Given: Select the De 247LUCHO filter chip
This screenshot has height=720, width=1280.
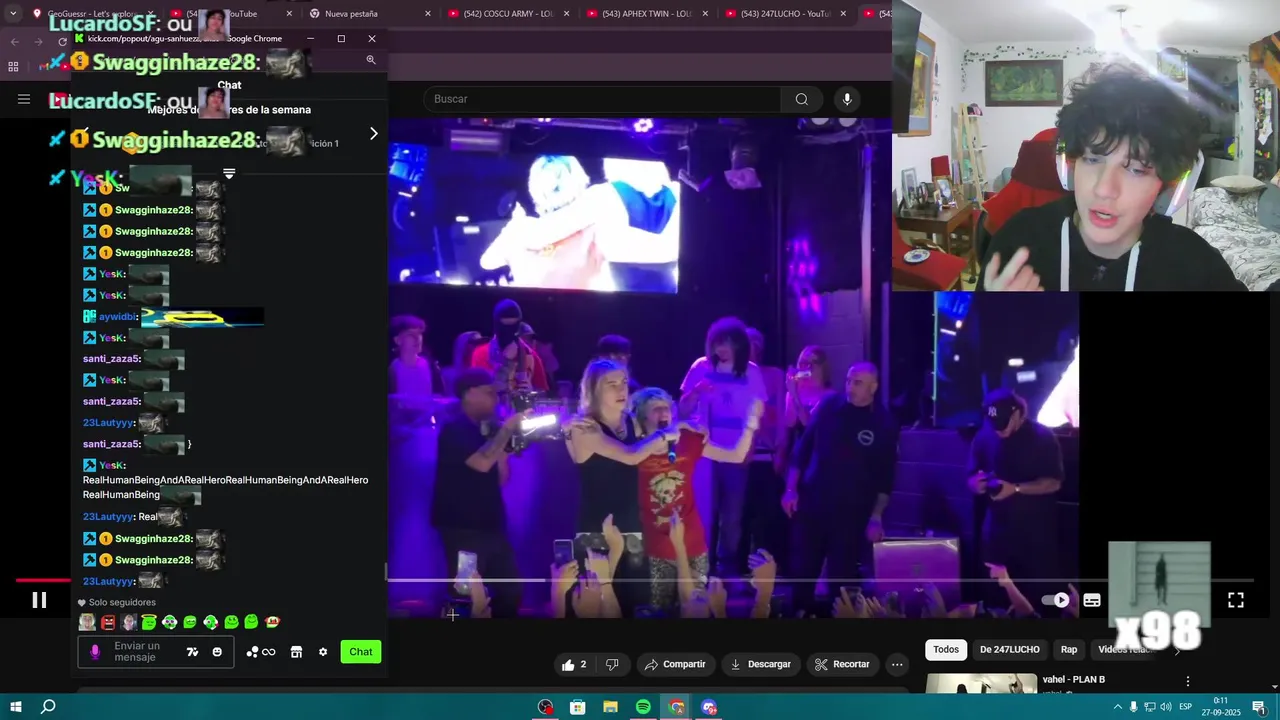Looking at the screenshot, I should pos(1009,650).
